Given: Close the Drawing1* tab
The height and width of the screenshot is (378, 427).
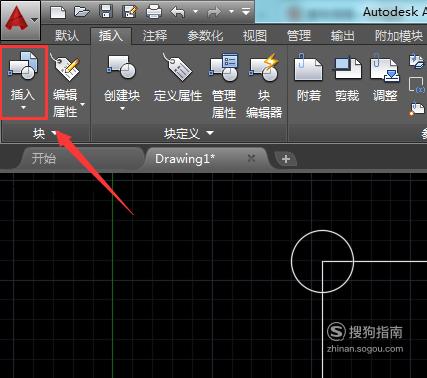Looking at the screenshot, I should [x=251, y=158].
